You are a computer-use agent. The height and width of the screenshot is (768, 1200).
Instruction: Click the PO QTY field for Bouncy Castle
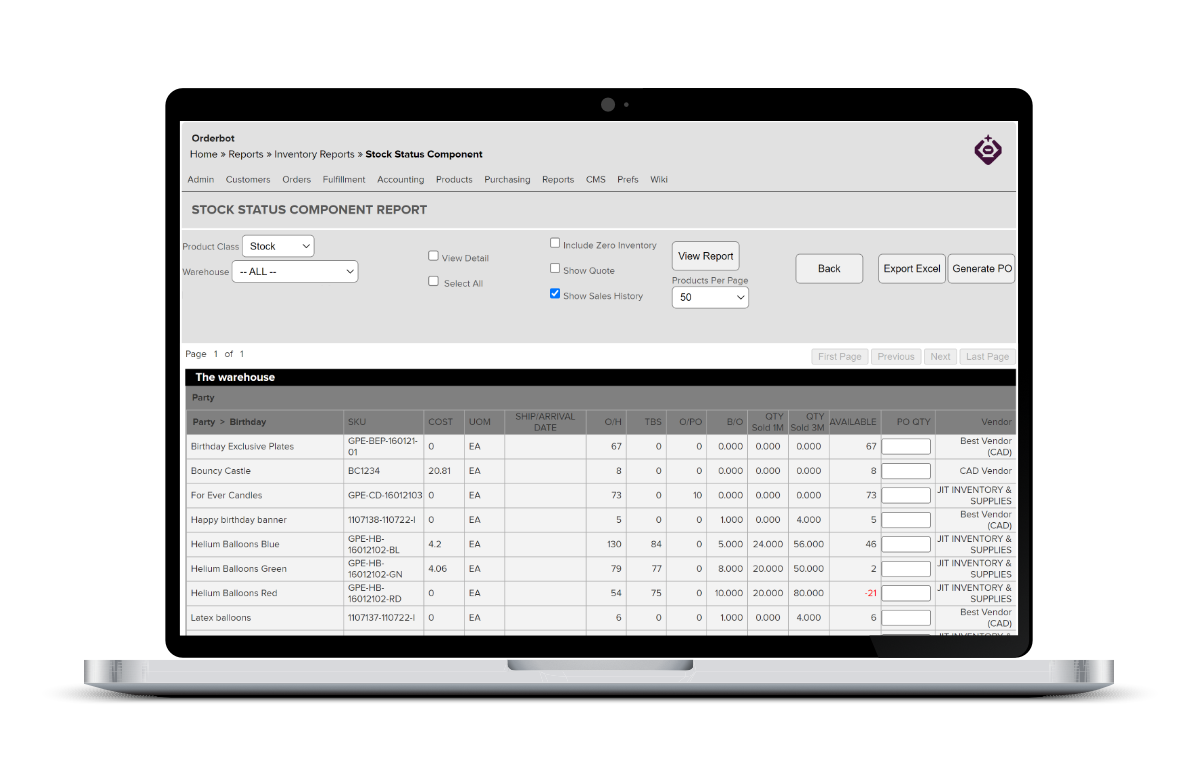(x=906, y=470)
